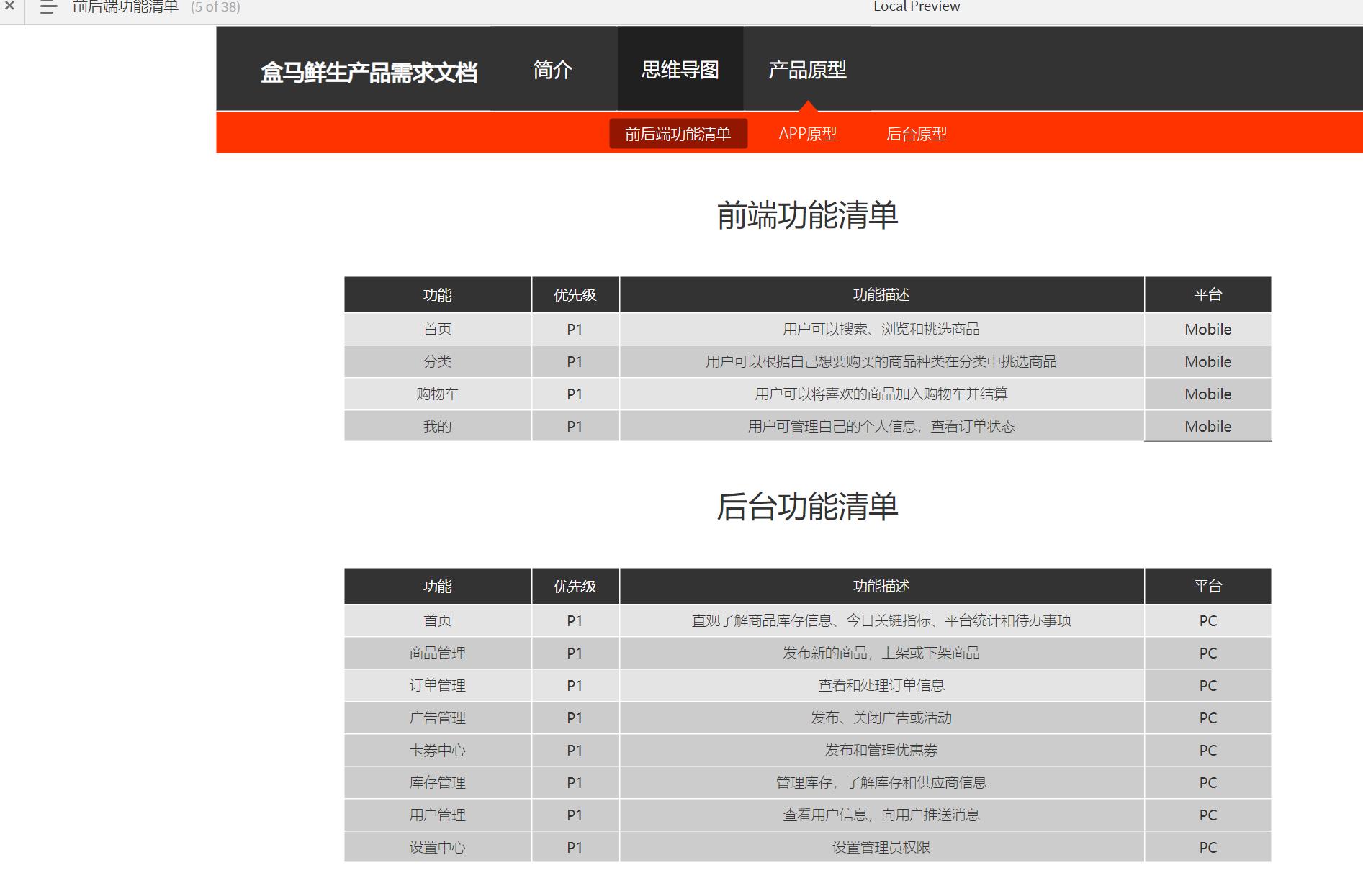This screenshot has height=896, width=1363.
Task: Click the 购物车 function cell
Action: (x=438, y=394)
